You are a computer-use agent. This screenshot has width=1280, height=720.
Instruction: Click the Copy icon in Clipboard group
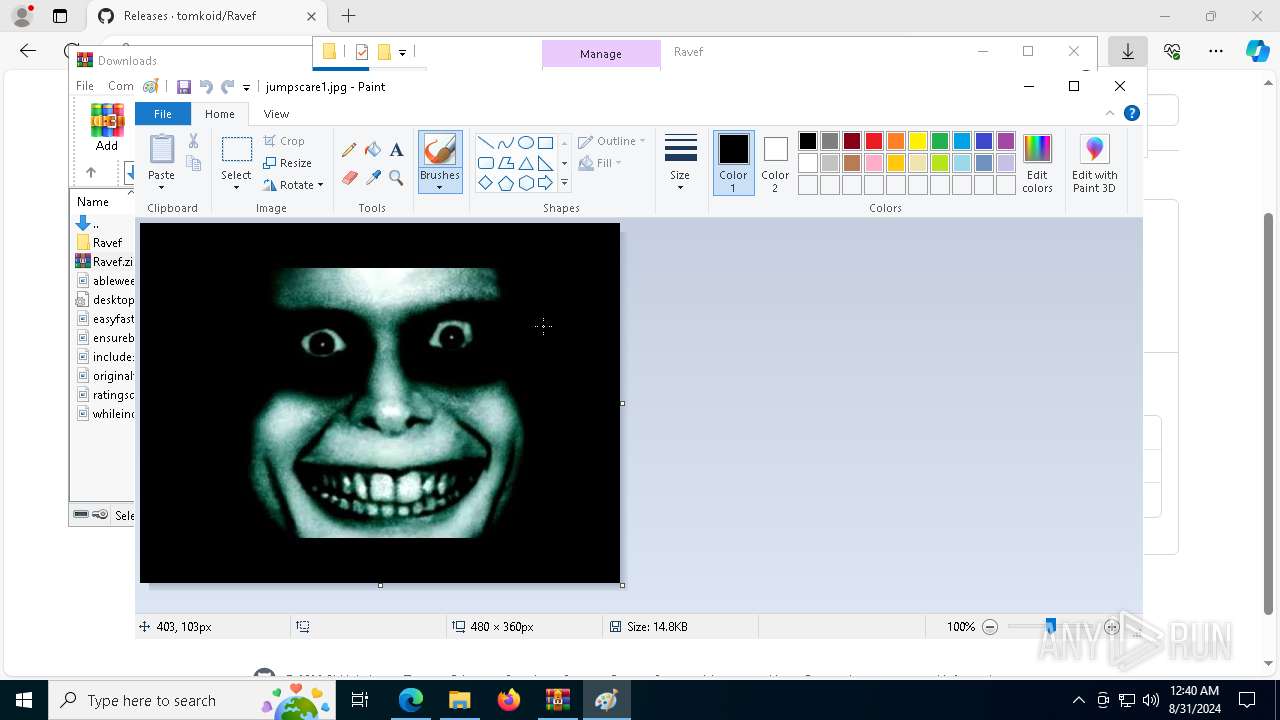193,163
